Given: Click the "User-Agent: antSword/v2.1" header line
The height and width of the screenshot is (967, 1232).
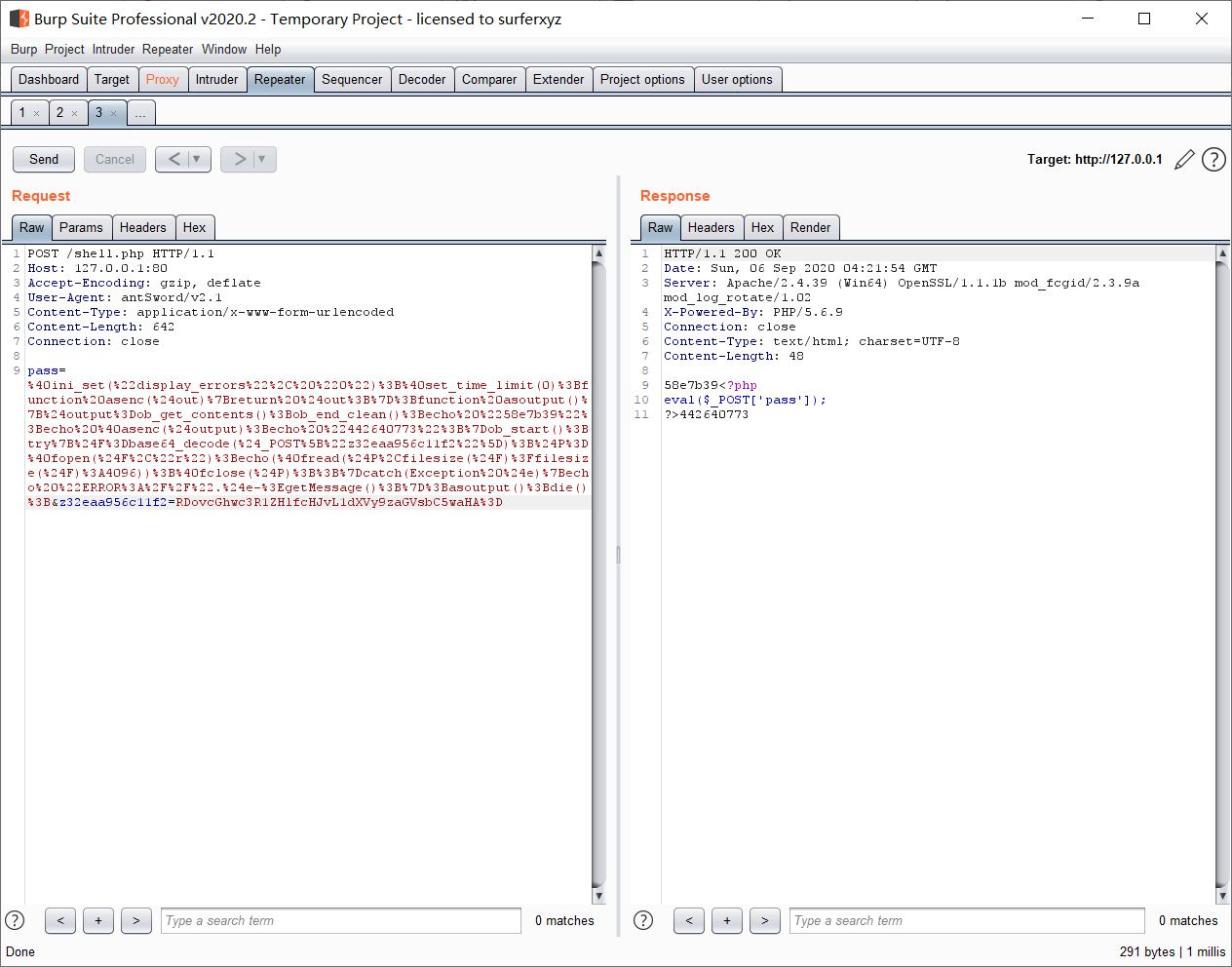Looking at the screenshot, I should 125,297.
